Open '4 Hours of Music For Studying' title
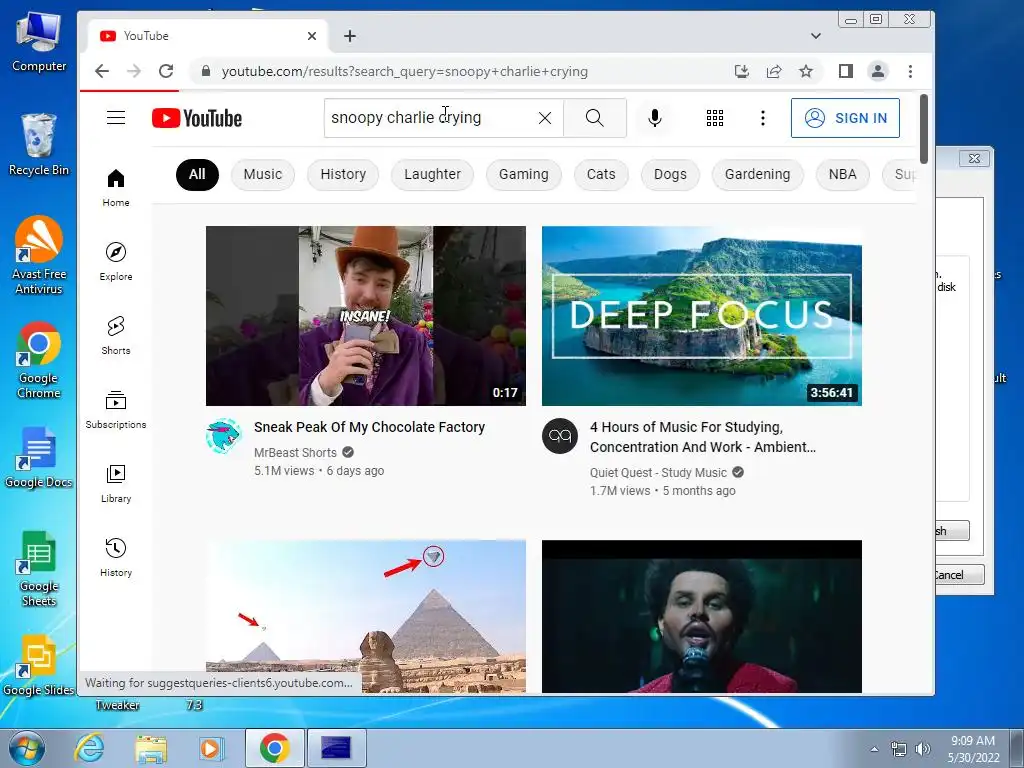The height and width of the screenshot is (768, 1024). tap(703, 437)
